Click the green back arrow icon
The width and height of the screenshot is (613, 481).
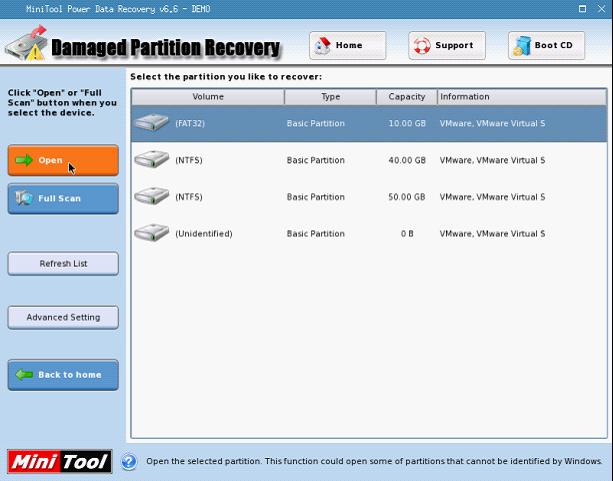point(24,375)
